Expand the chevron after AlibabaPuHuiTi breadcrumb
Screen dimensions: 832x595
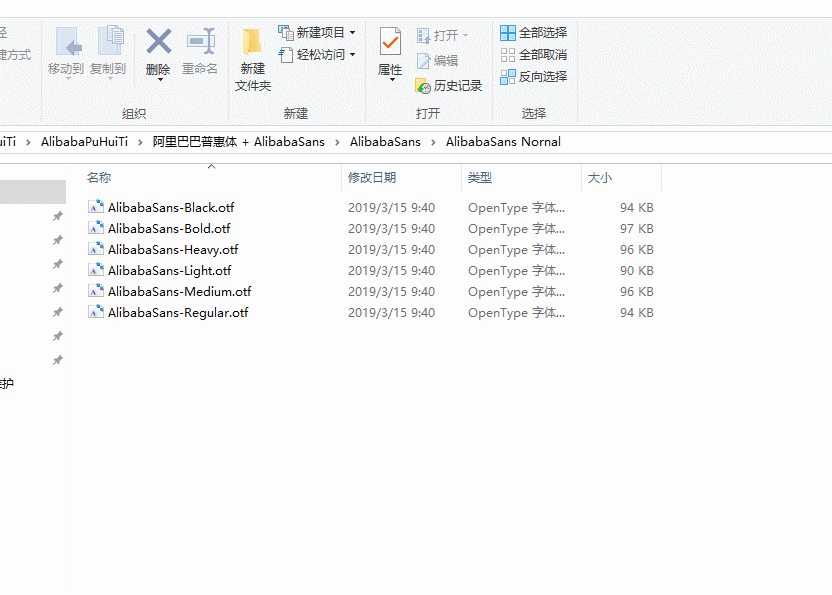pyautogui.click(x=140, y=142)
